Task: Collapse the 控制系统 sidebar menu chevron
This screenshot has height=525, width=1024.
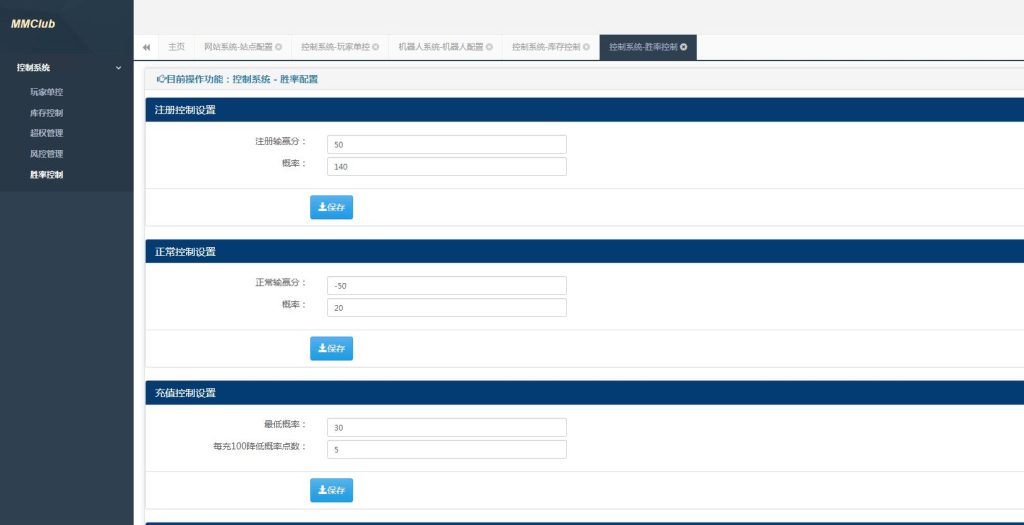Action: [118, 68]
